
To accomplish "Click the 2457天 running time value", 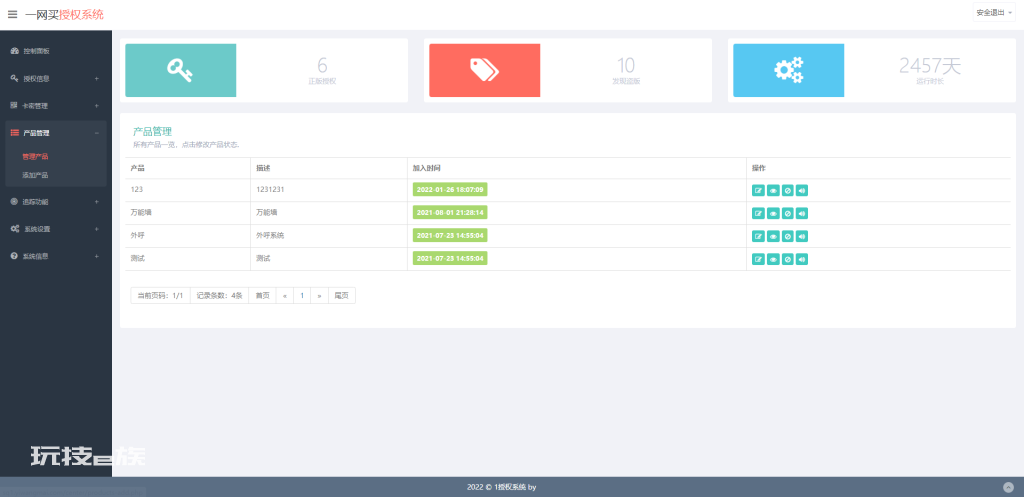I will pyautogui.click(x=930, y=65).
